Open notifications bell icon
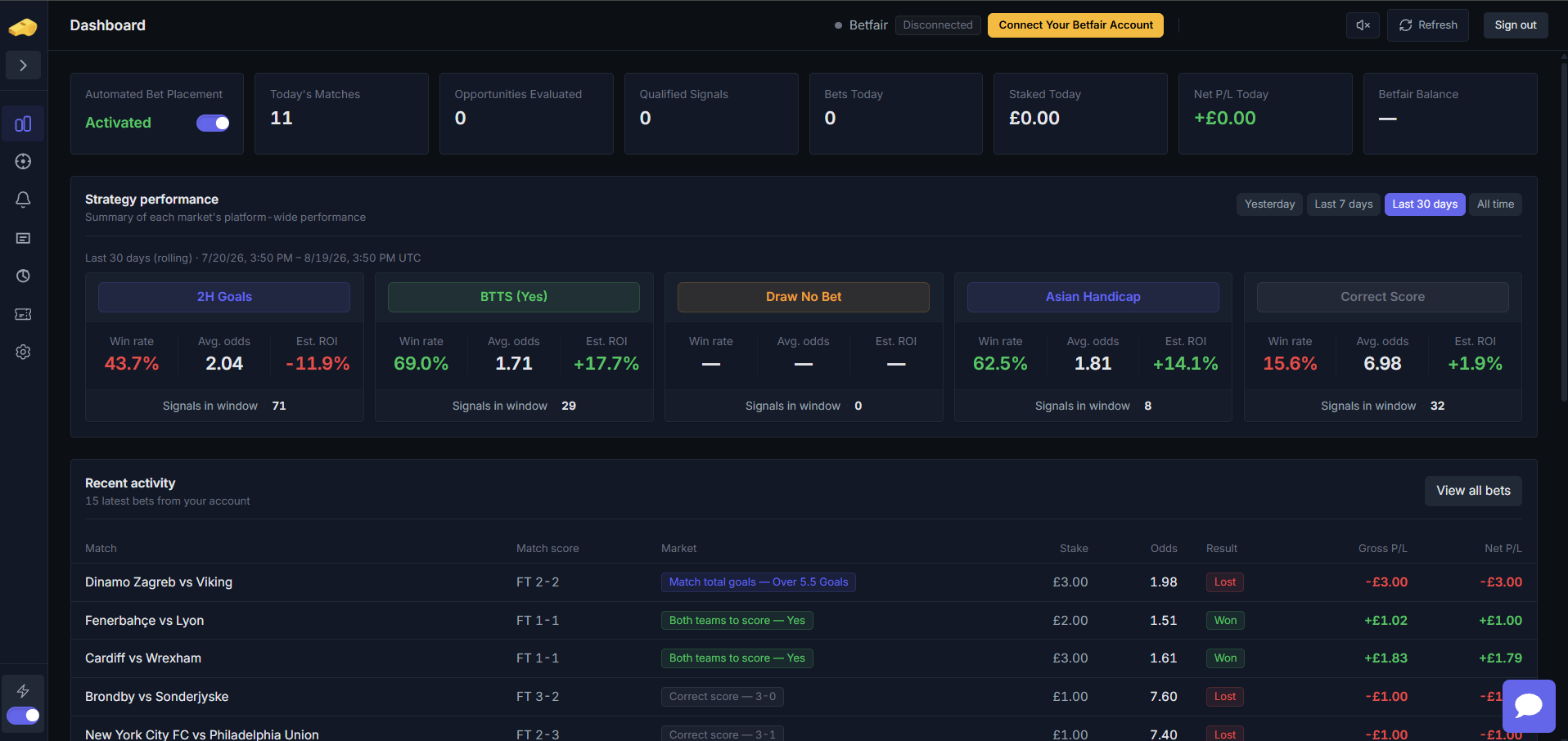The height and width of the screenshot is (741, 1568). (x=23, y=200)
